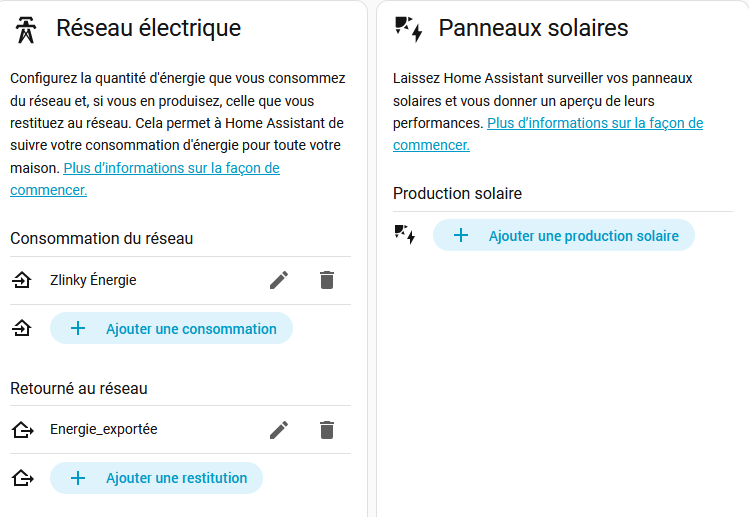The width and height of the screenshot is (749, 517).
Task: Click the Panneaux solaires card title
Action: 533,28
